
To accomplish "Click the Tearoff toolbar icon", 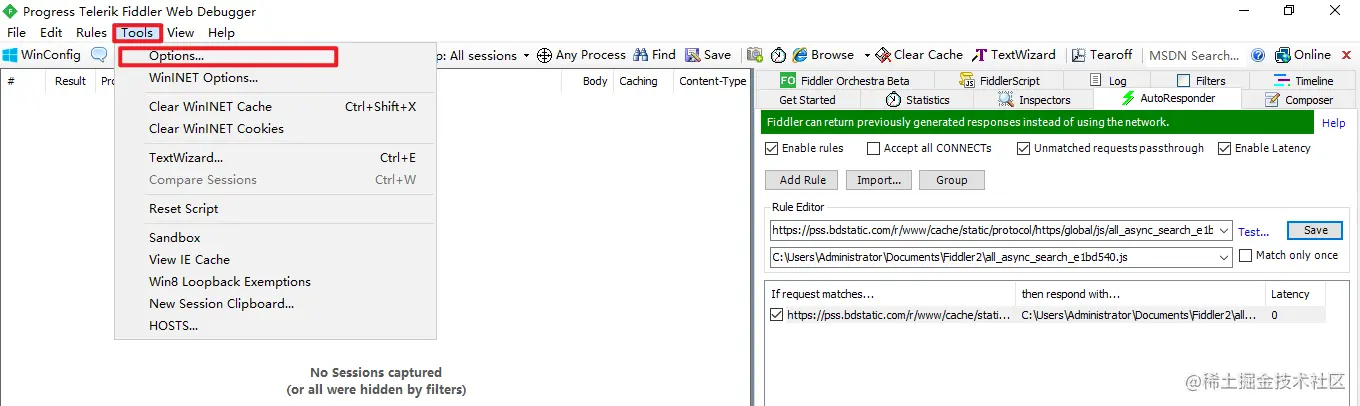I will point(1079,55).
